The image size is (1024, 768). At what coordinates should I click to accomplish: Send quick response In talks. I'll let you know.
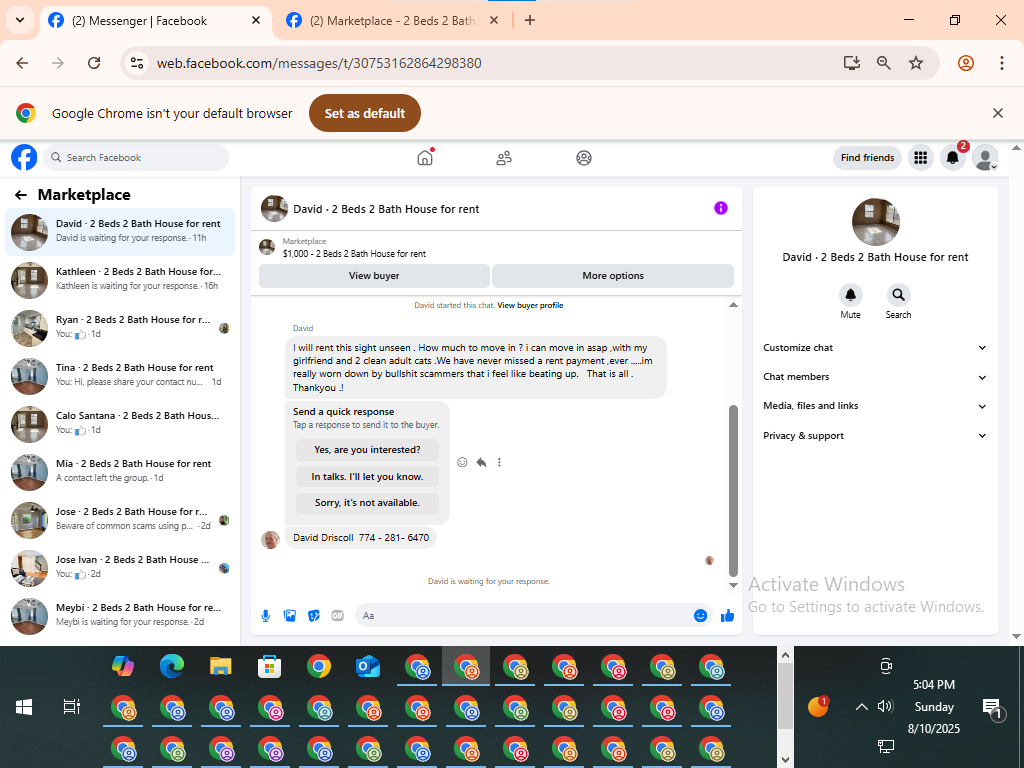point(367,477)
